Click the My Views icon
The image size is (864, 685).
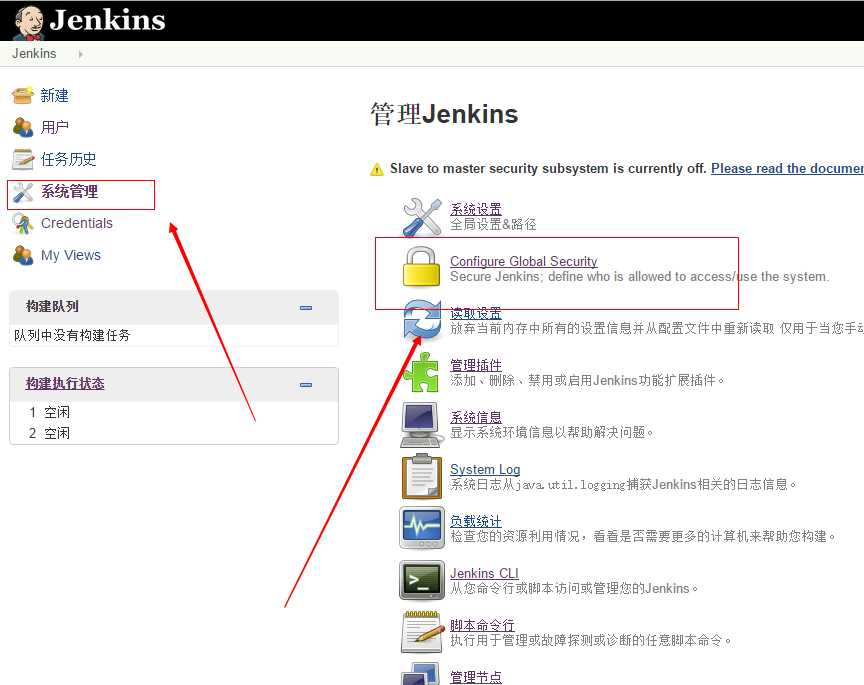(x=23, y=255)
